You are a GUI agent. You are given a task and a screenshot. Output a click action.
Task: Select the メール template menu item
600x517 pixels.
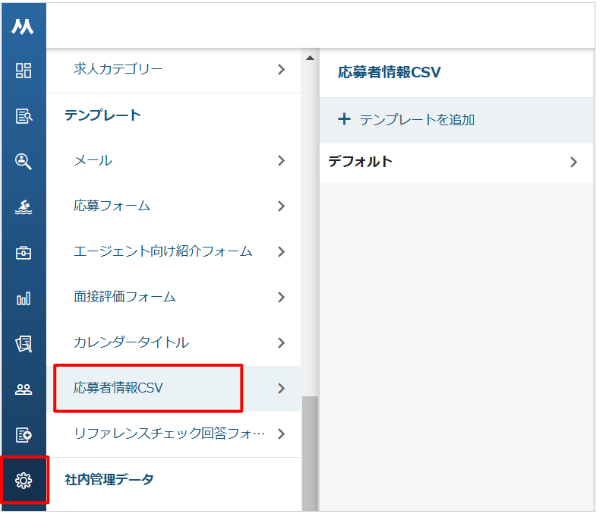[x=93, y=160]
